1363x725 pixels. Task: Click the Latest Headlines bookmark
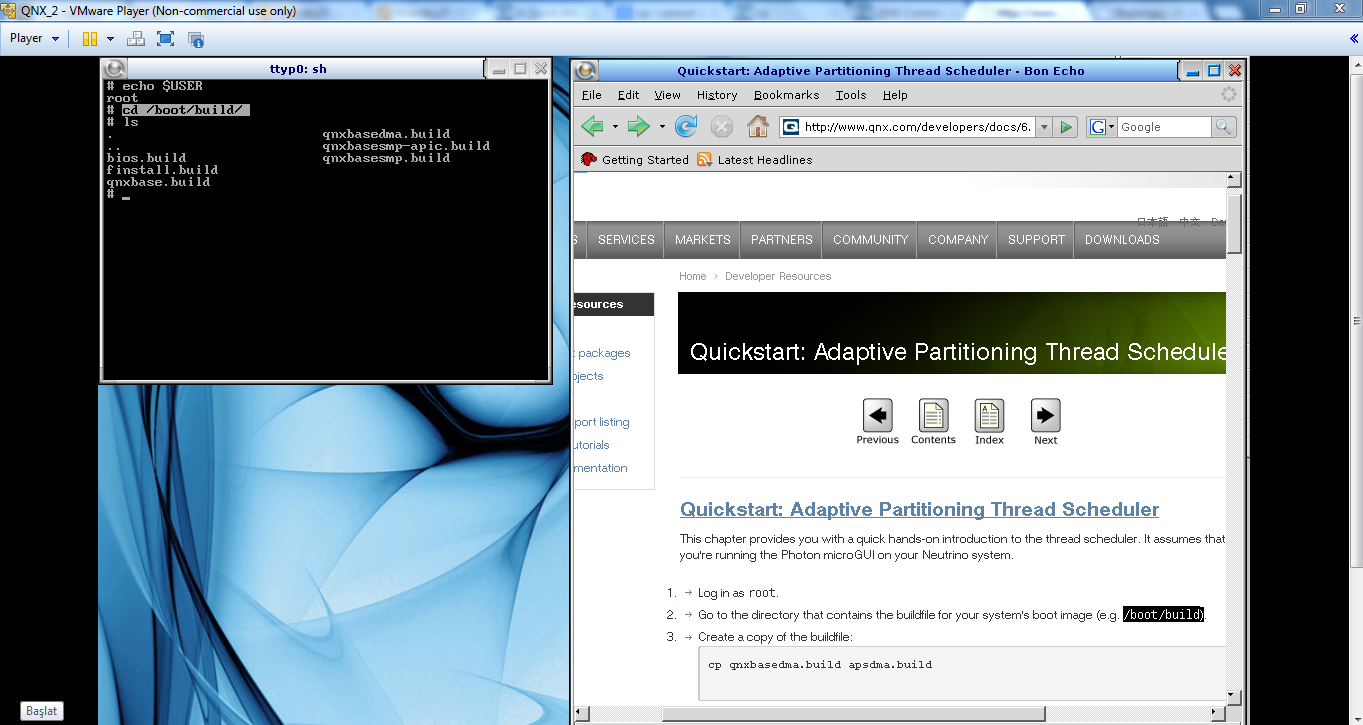point(764,160)
